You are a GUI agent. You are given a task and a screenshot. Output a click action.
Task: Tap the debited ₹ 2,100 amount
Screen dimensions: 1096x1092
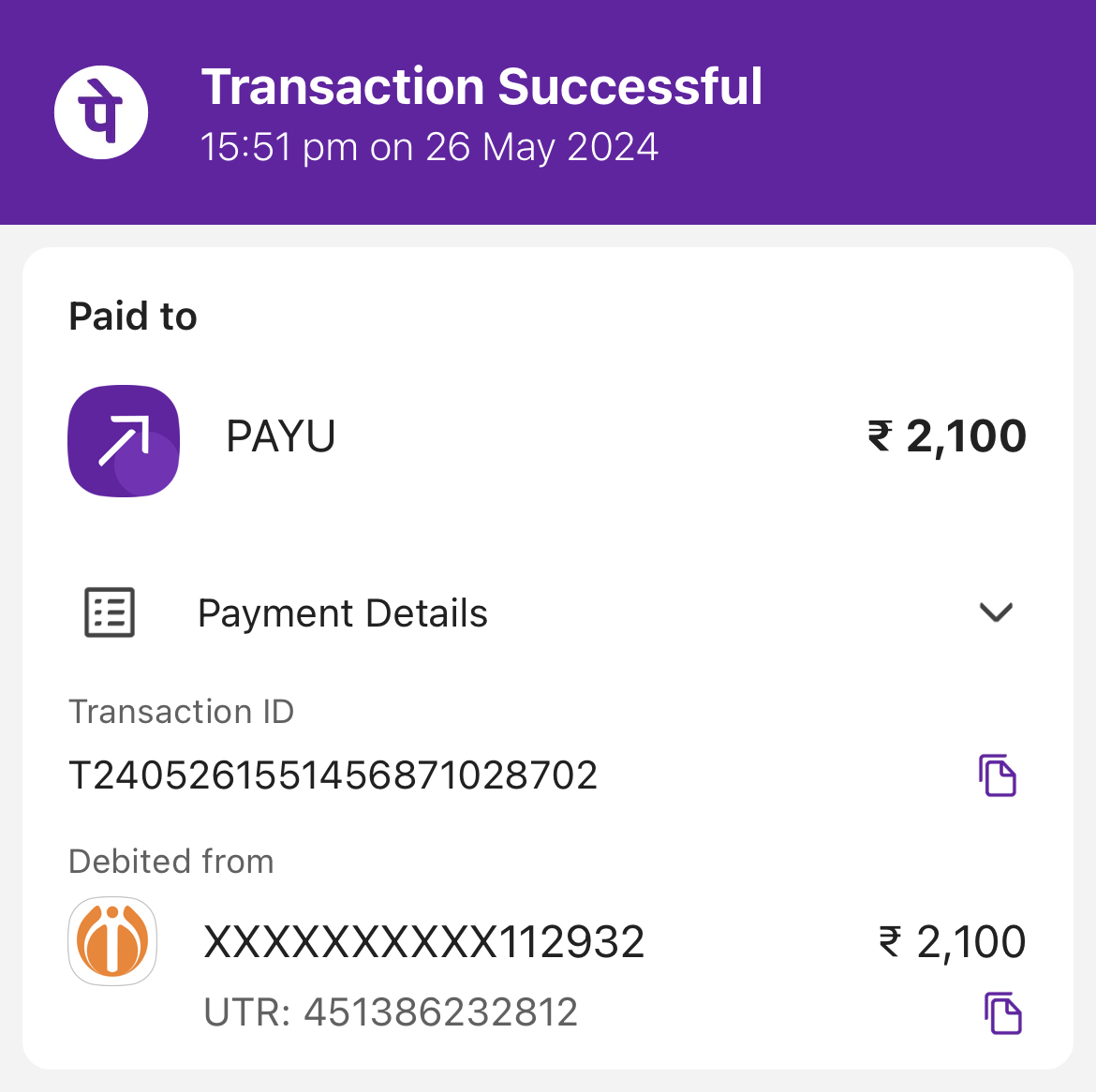coord(952,942)
